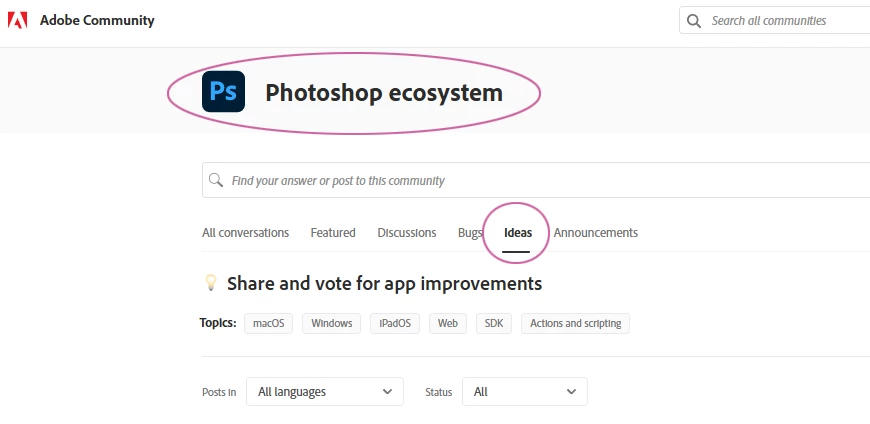Focus the Search all communities field

click(x=775, y=21)
